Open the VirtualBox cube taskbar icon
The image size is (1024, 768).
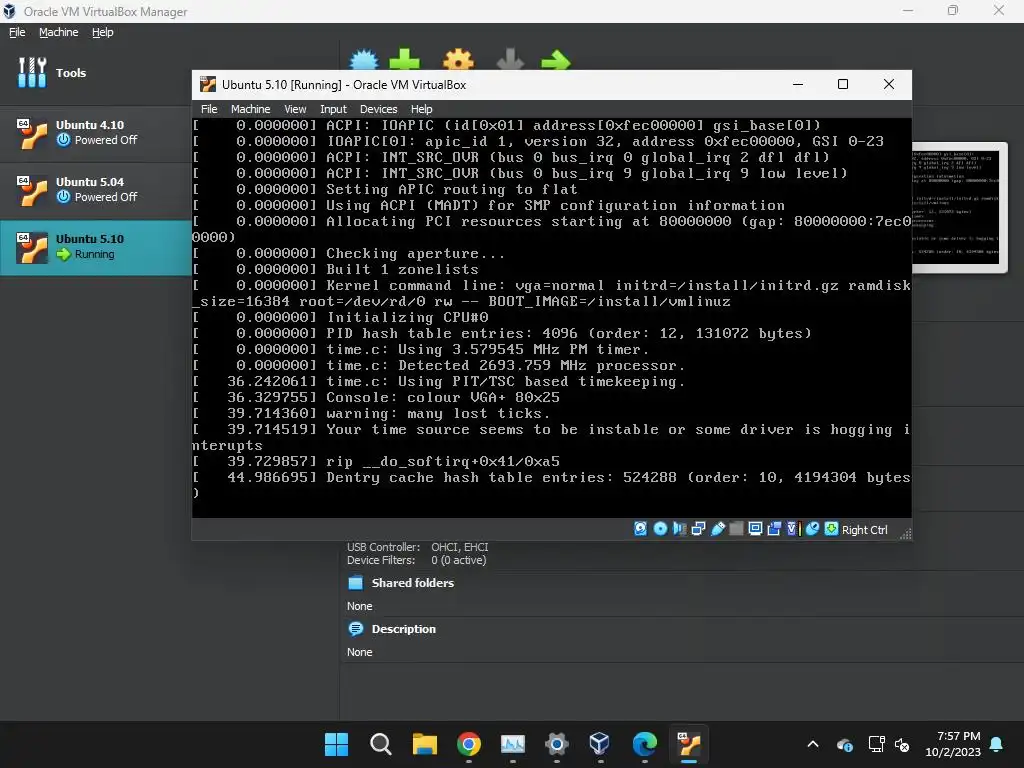600,744
